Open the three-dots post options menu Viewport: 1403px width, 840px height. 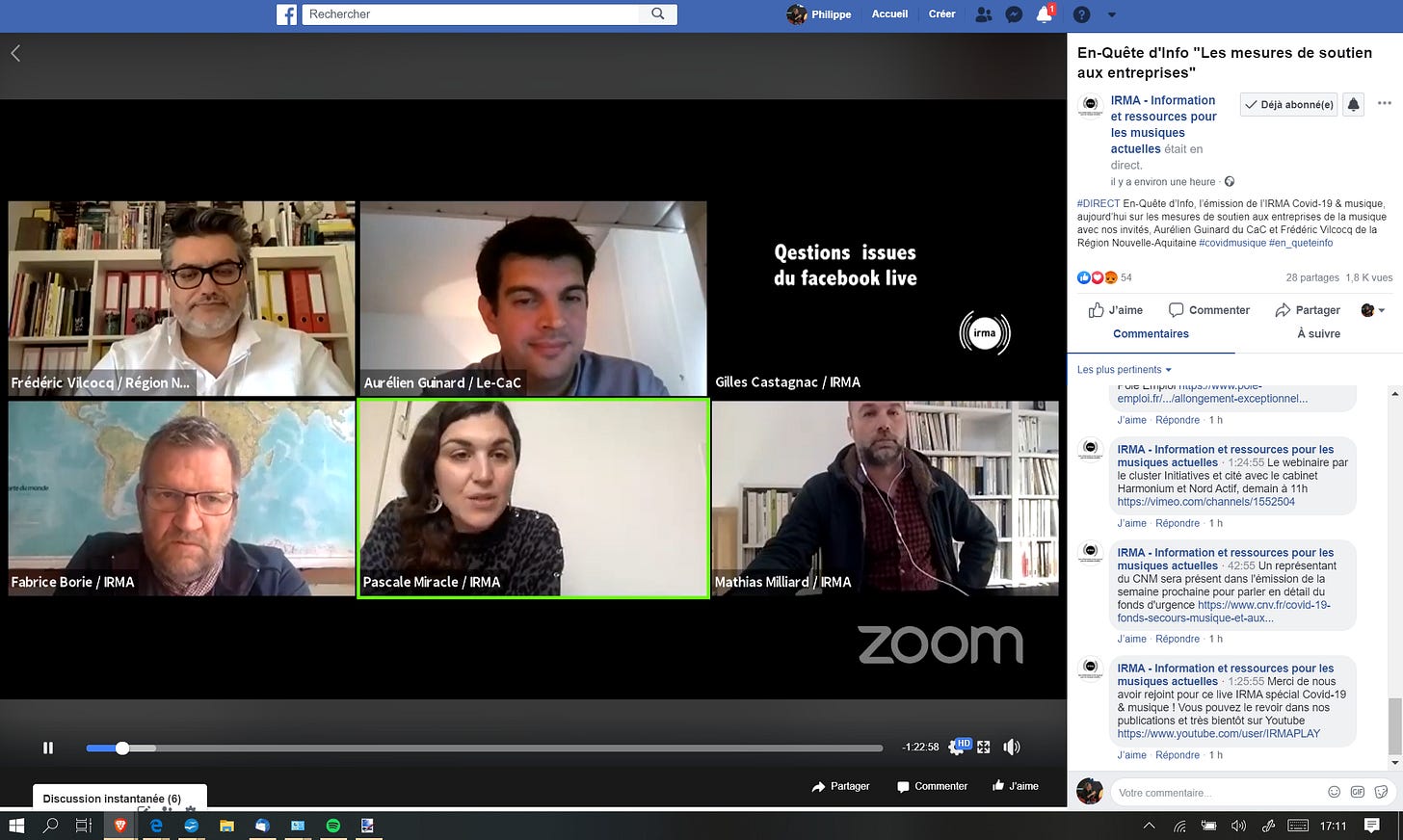(x=1384, y=103)
